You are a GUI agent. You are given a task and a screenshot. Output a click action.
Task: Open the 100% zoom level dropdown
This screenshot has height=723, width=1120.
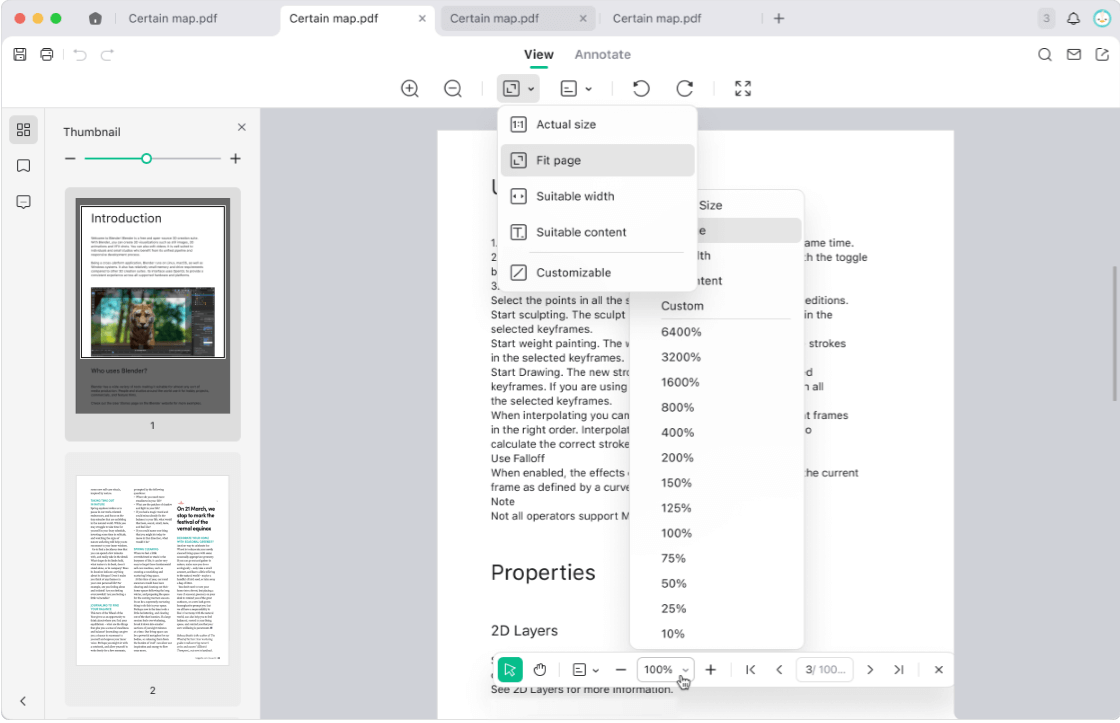coord(665,669)
